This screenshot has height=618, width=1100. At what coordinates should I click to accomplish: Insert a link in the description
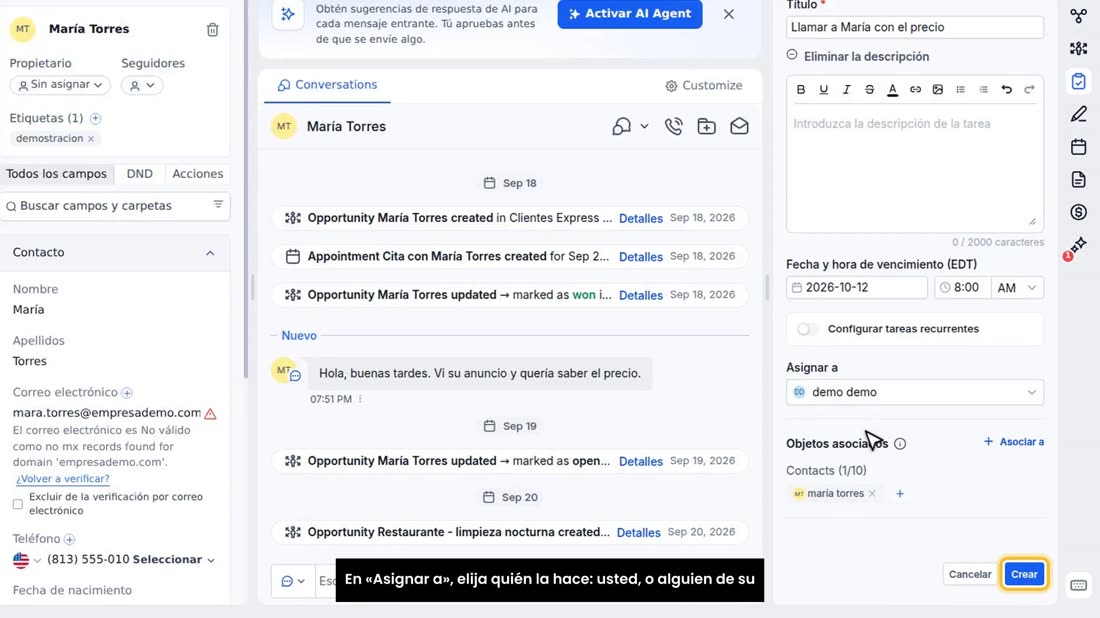coord(915,90)
